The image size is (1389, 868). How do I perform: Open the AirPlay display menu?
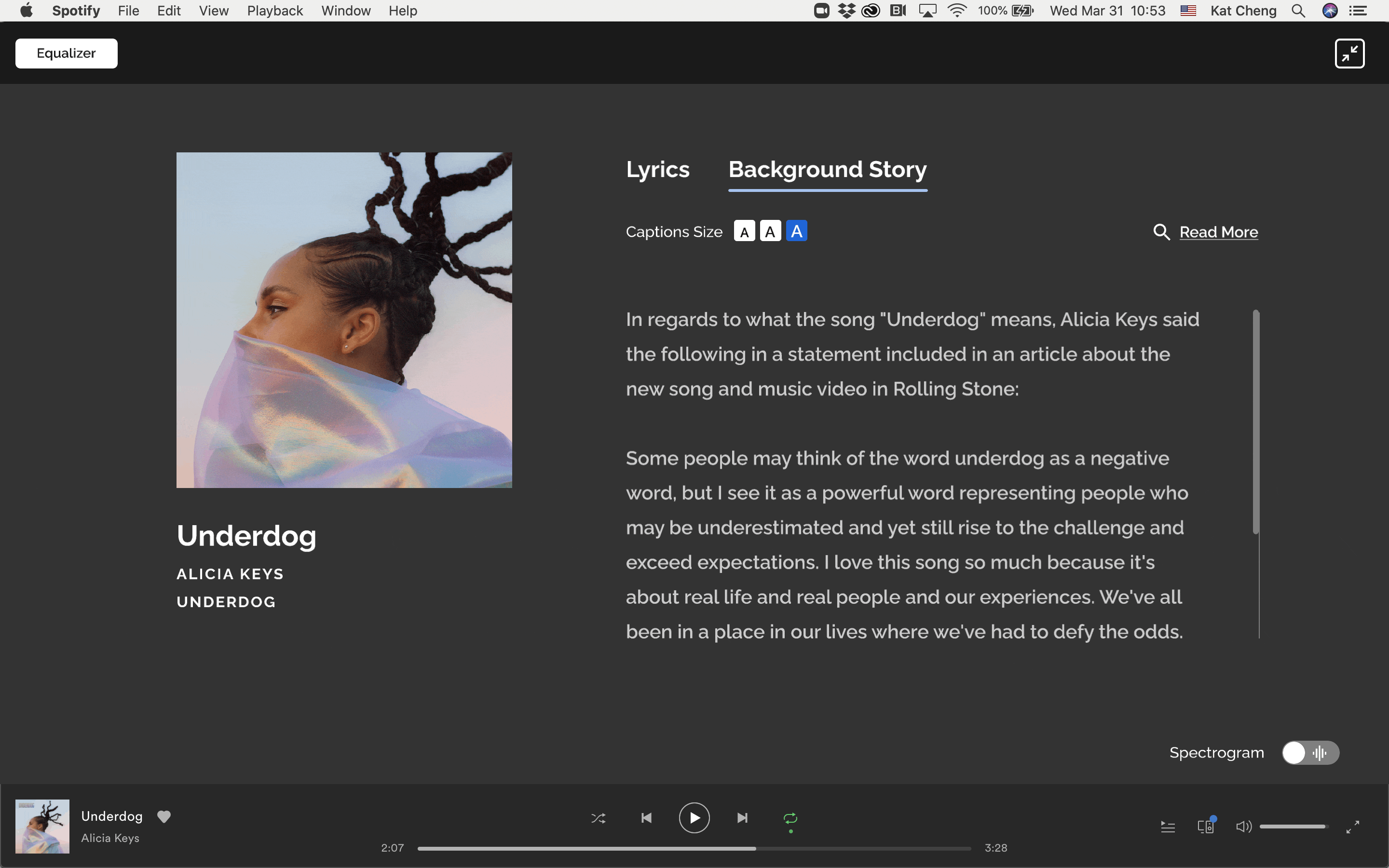click(x=927, y=10)
